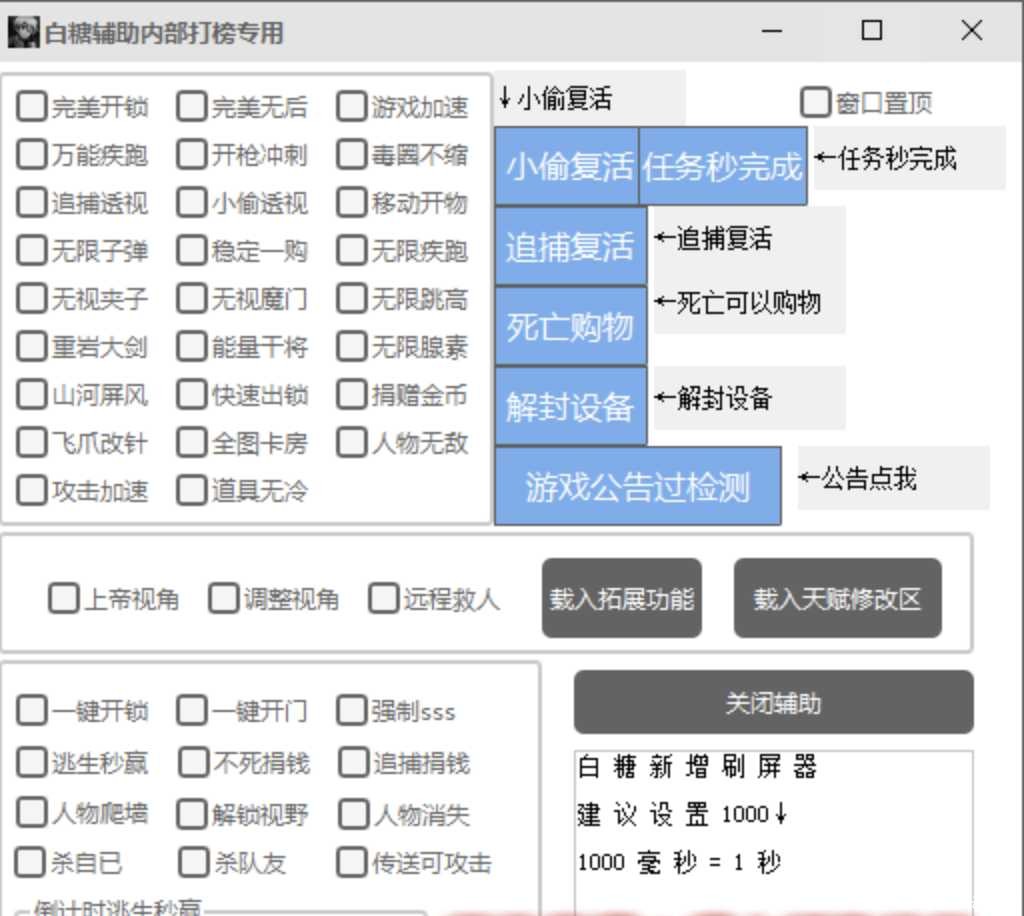Screen dimensions: 1024x916
Task: Check the 一键开门 box
Action: (191, 710)
